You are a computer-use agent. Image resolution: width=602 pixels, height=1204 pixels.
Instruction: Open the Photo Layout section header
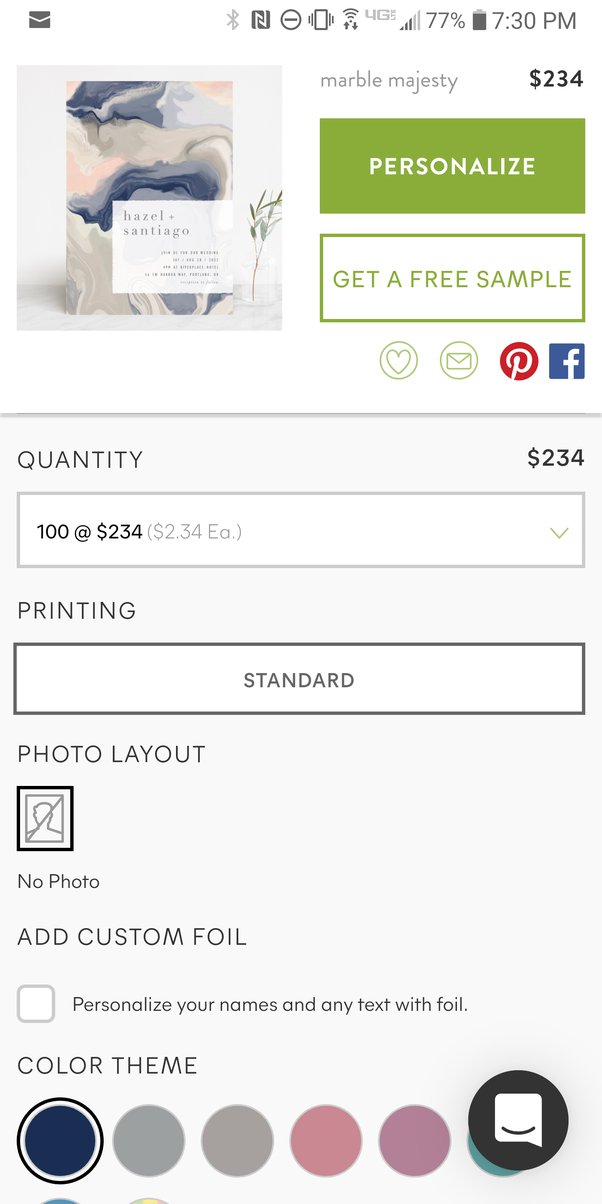[x=111, y=754]
